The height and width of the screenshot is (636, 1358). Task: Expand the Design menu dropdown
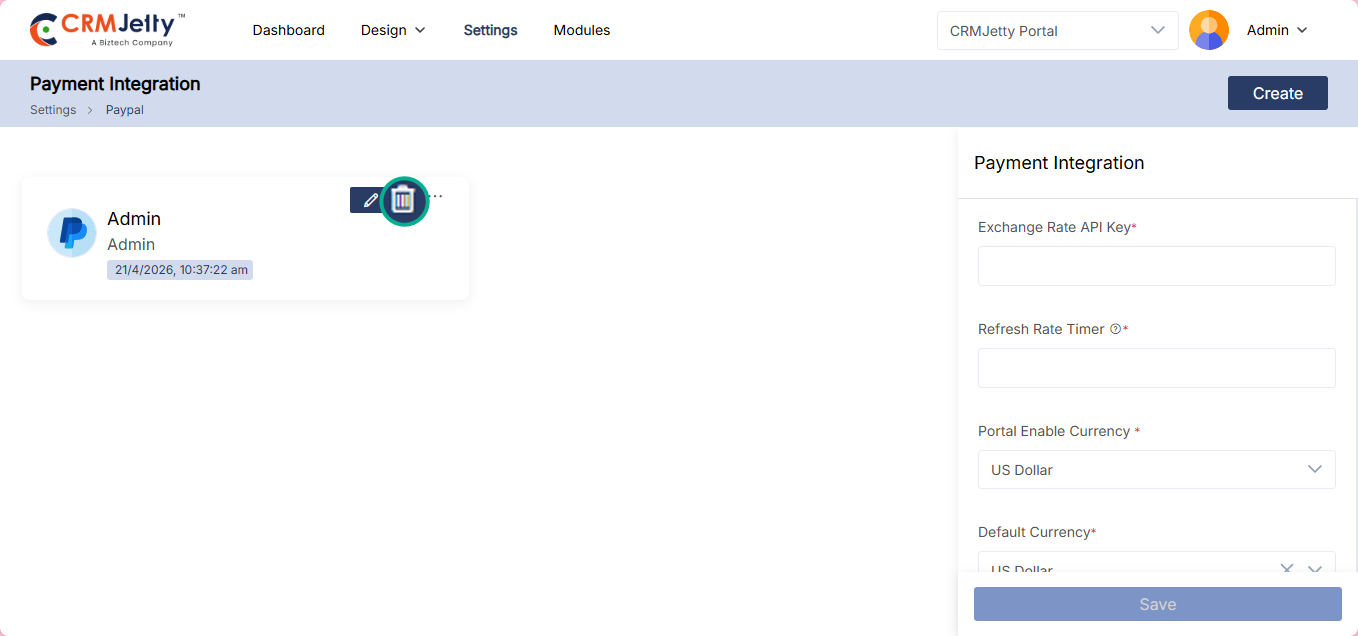coord(393,30)
